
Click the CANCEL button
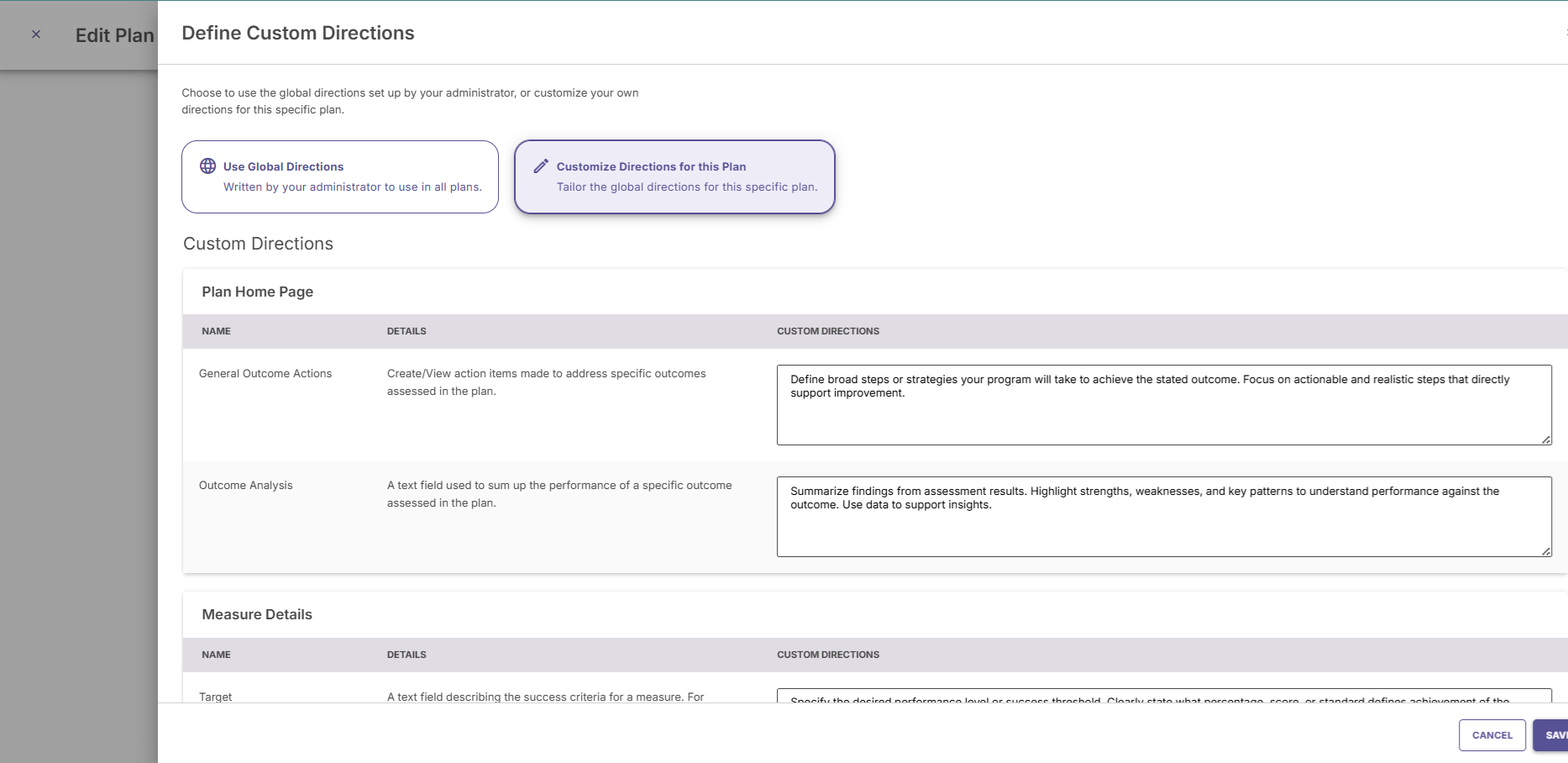click(1492, 734)
